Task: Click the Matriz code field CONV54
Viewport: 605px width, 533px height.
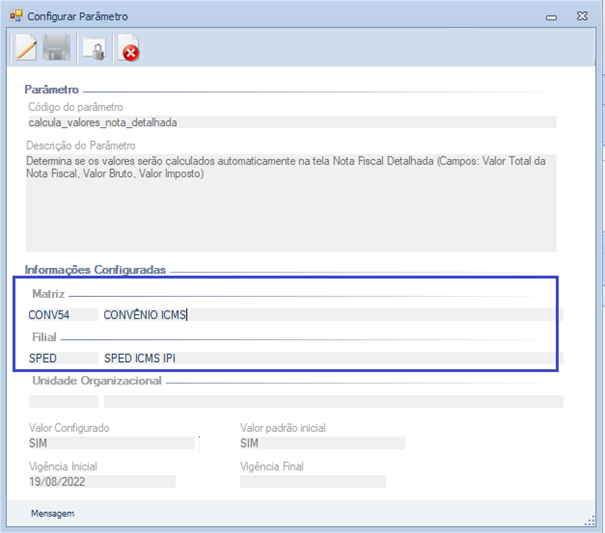Action: tap(62, 315)
